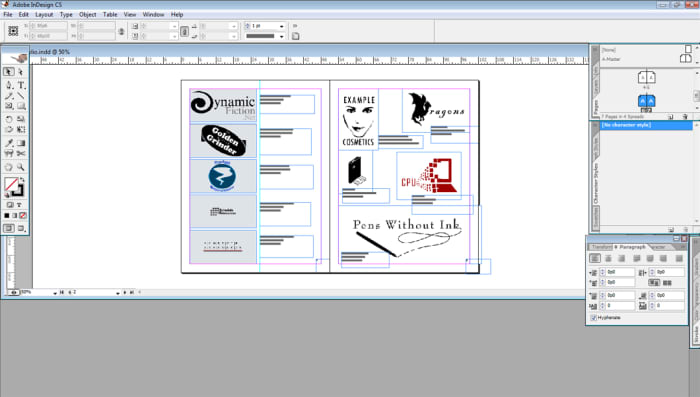Screen dimensions: 700x397
Task: Open the scale X percentage dropdown
Action: tap(174, 26)
